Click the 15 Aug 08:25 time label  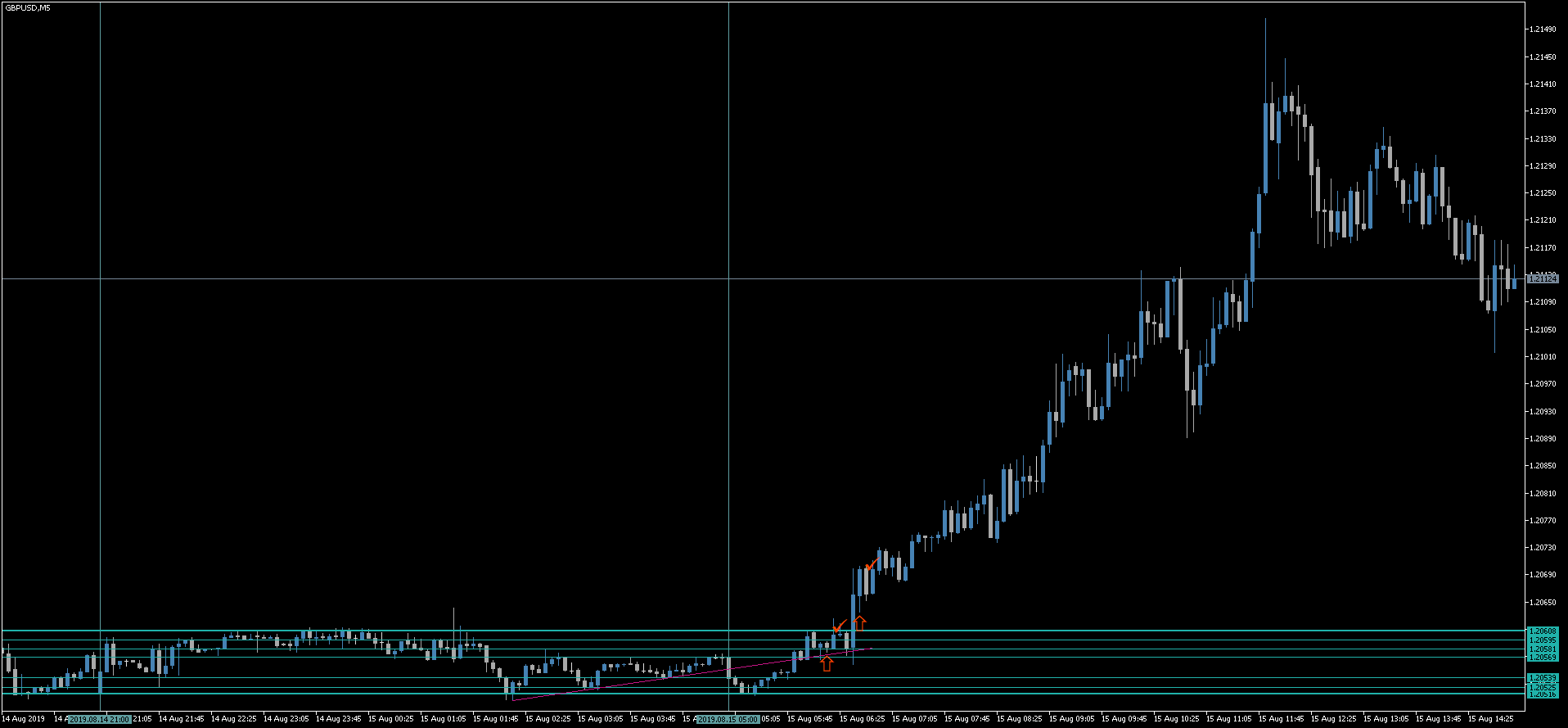click(1019, 719)
